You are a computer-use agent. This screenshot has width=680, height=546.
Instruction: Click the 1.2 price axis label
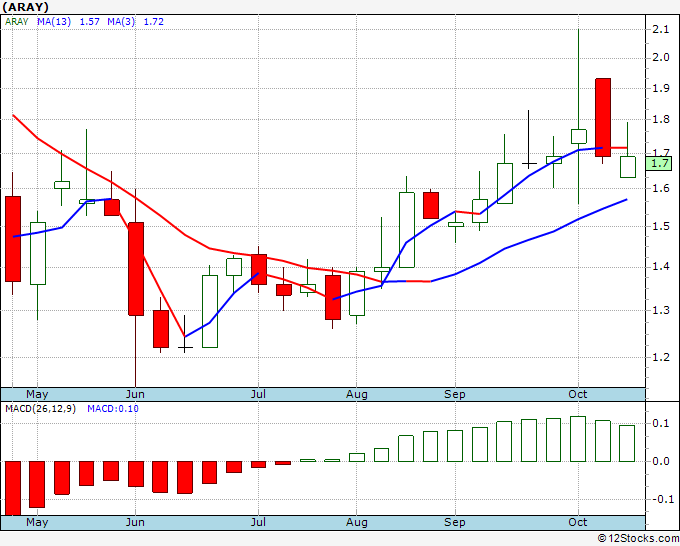(x=661, y=357)
